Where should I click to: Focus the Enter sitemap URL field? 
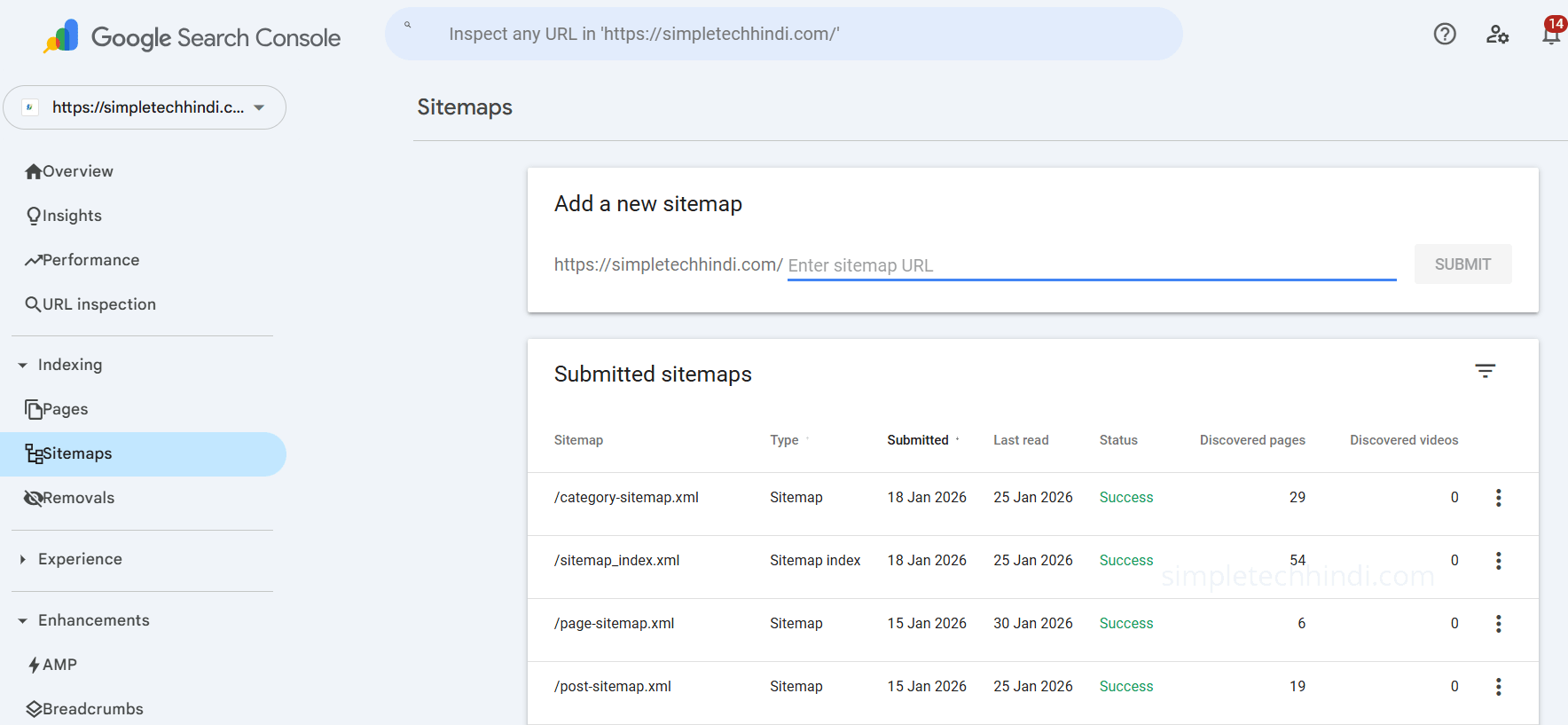click(1092, 265)
